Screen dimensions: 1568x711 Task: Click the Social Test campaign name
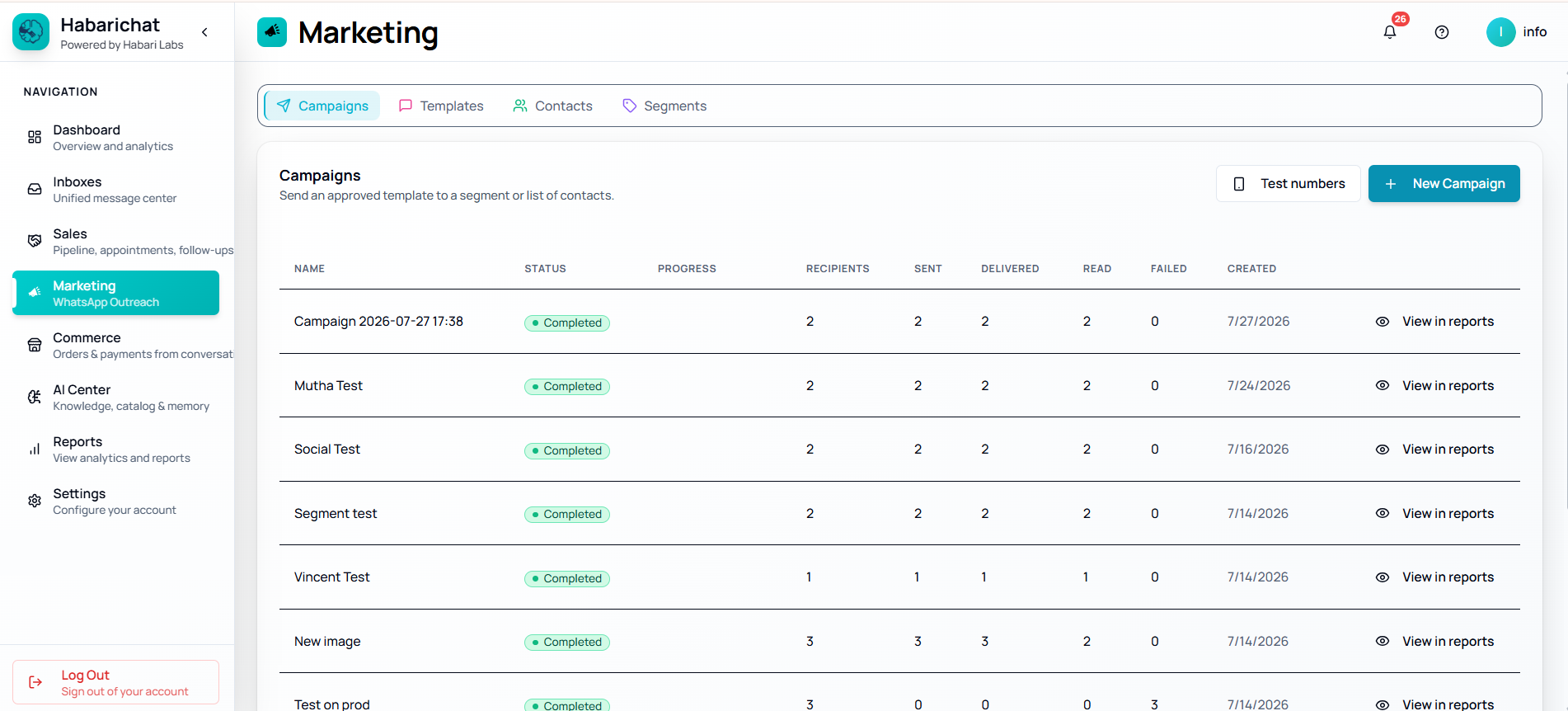point(327,450)
